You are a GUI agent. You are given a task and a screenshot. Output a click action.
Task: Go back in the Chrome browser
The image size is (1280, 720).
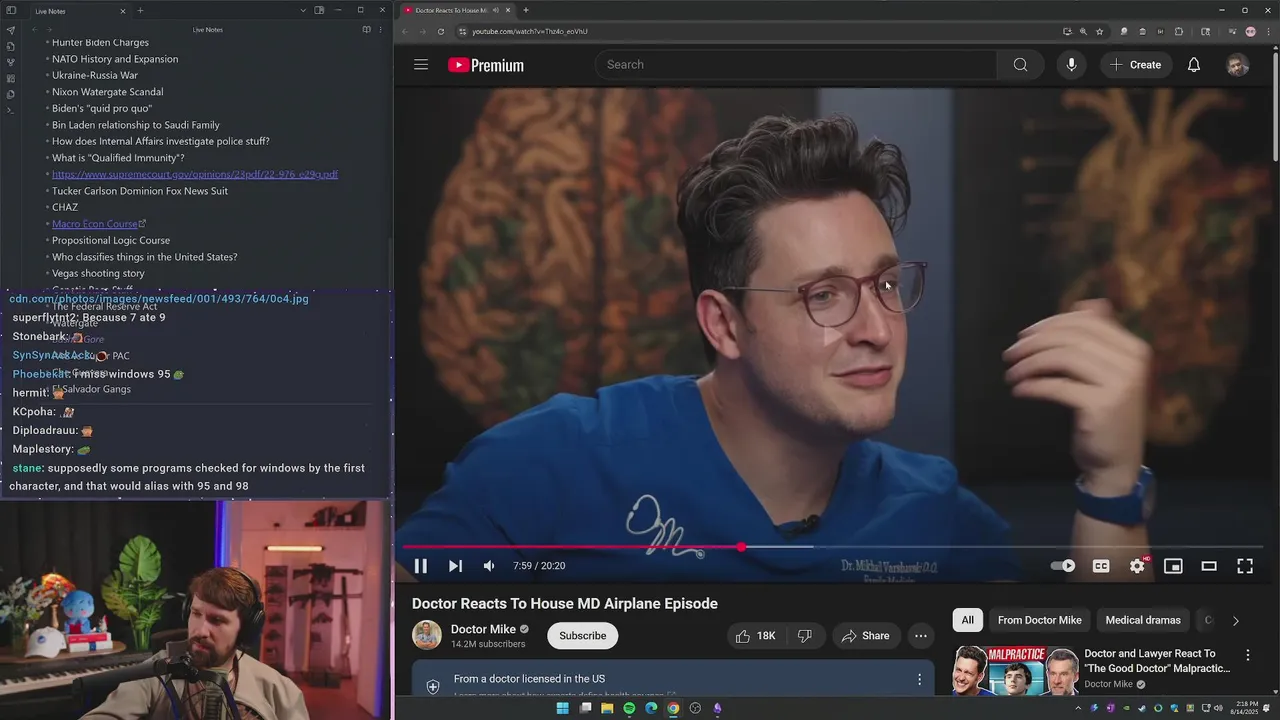(405, 31)
